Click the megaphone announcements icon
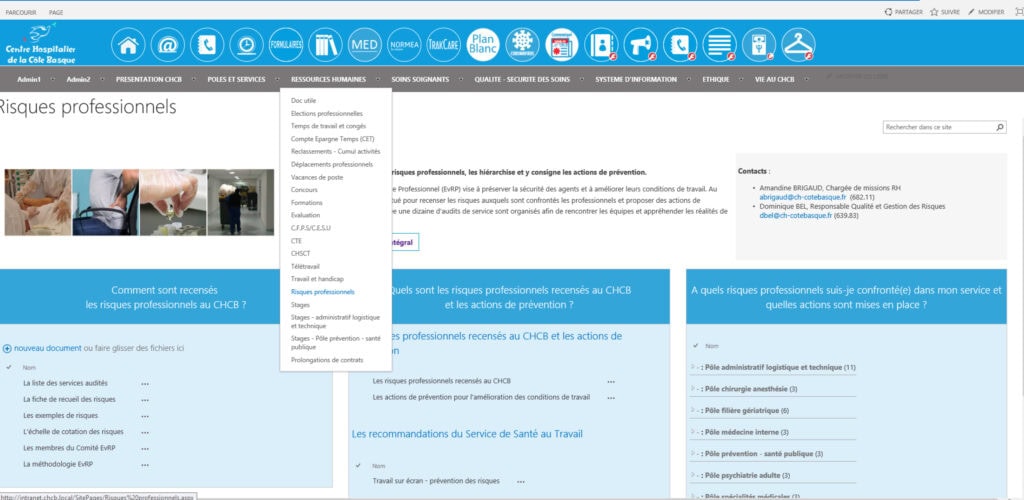Image resolution: width=1024 pixels, height=500 pixels. (640, 45)
